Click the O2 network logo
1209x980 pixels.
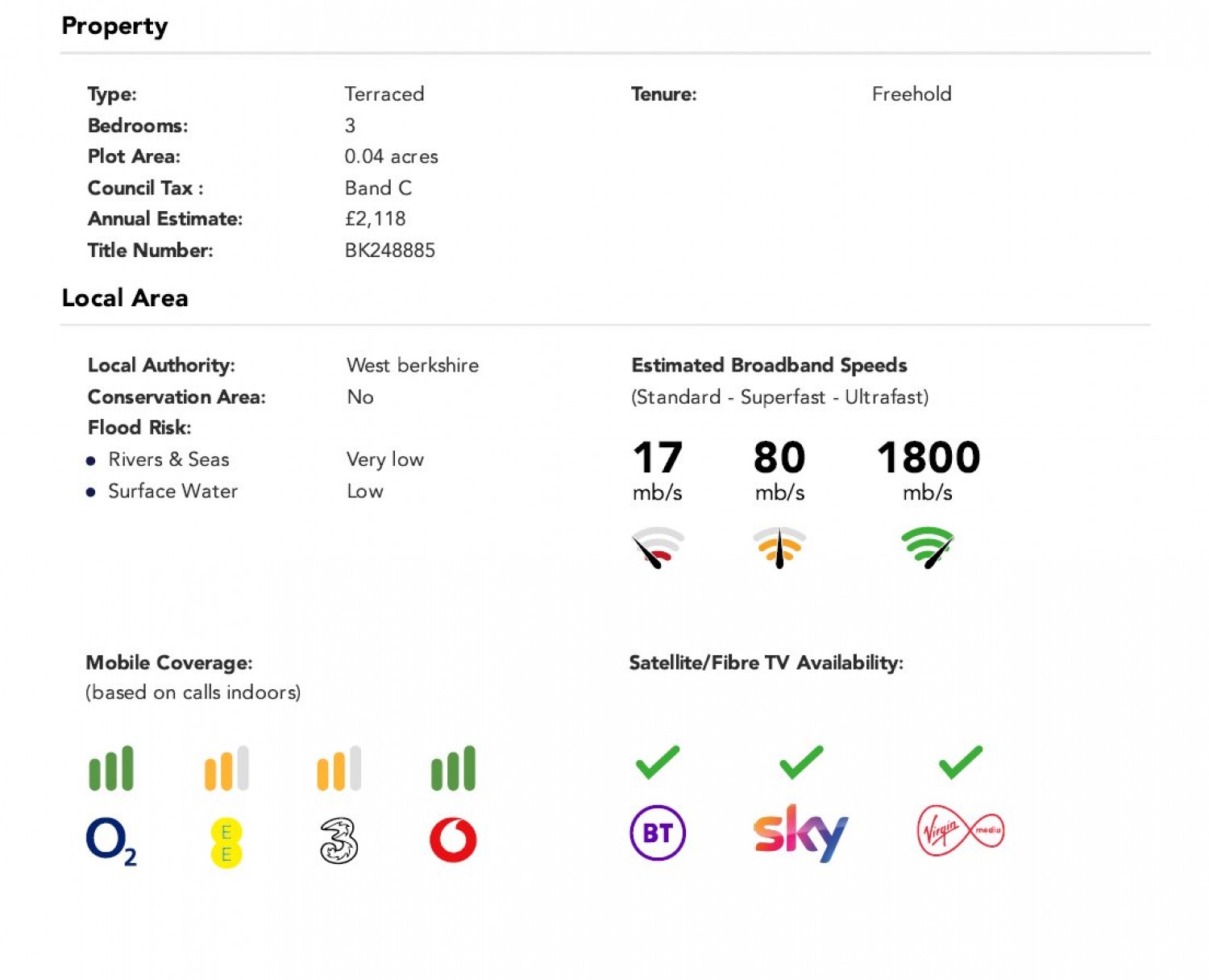click(x=110, y=841)
